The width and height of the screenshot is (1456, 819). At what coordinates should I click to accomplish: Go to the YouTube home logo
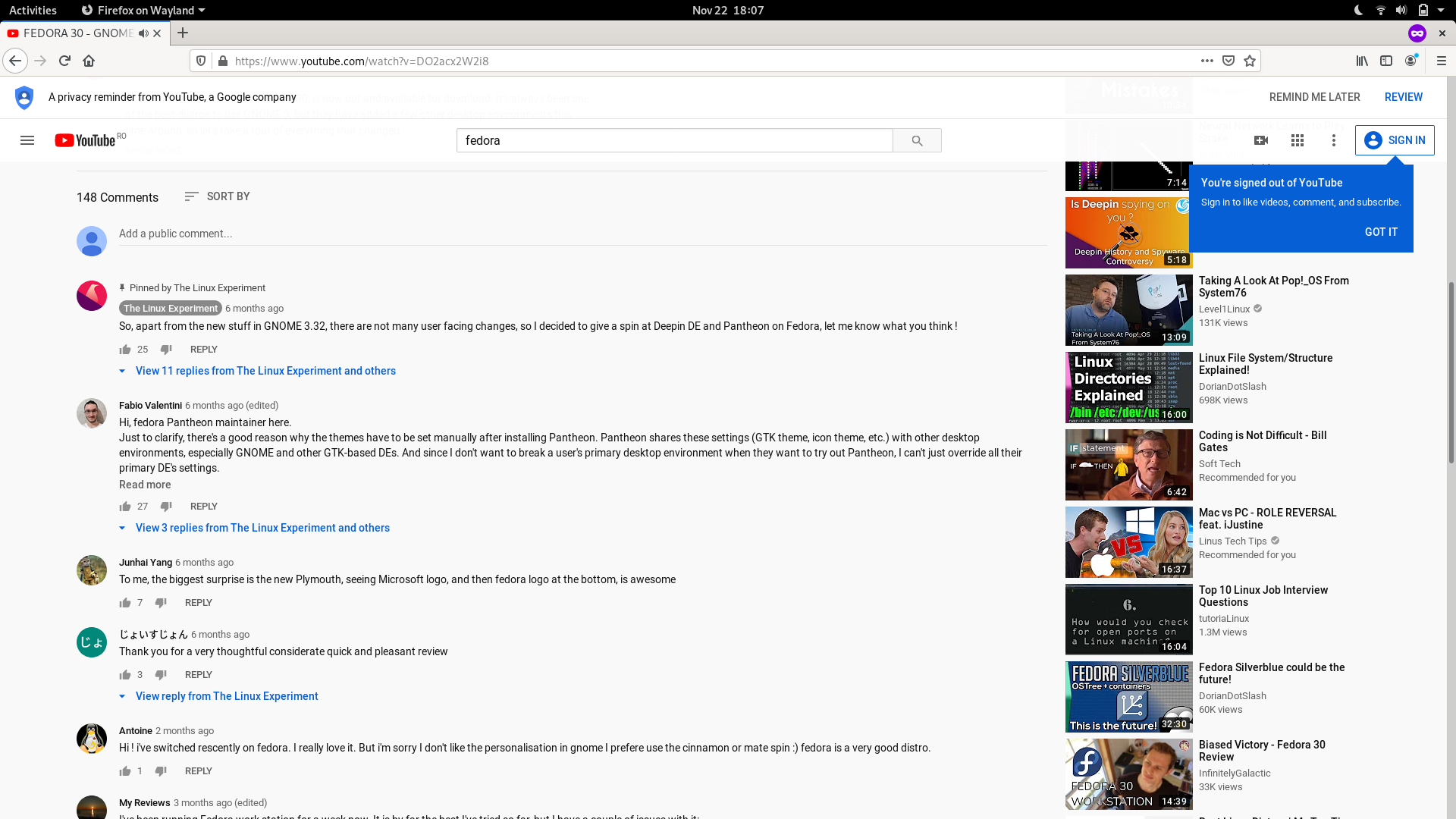point(85,140)
